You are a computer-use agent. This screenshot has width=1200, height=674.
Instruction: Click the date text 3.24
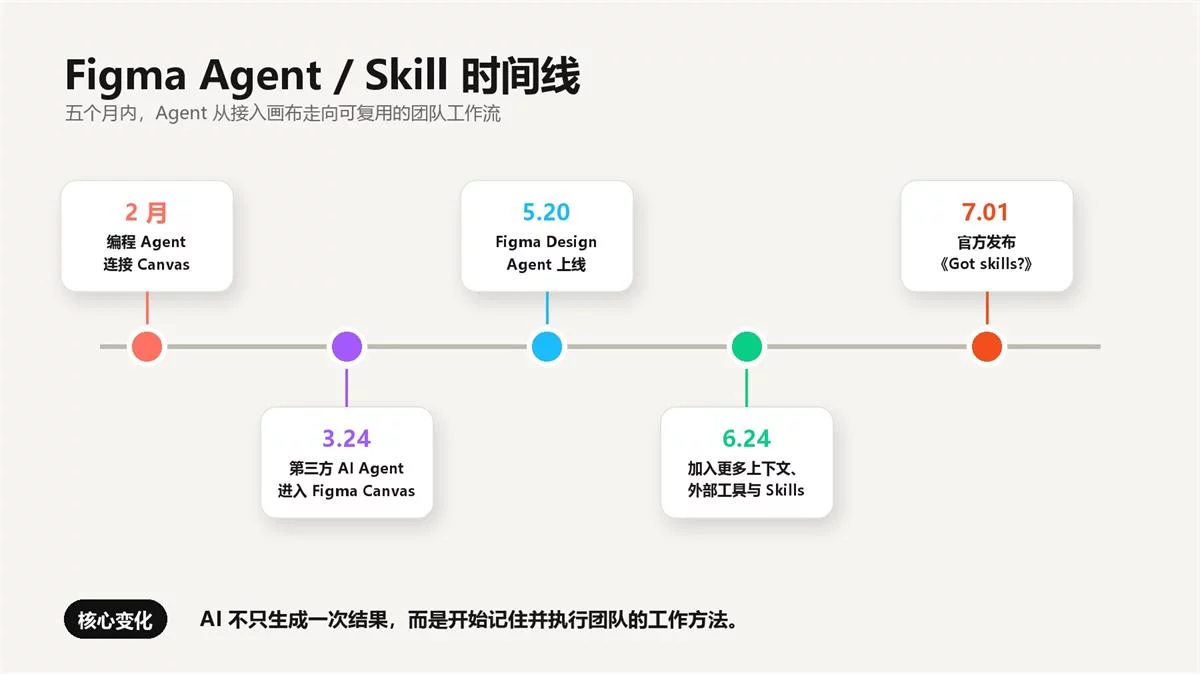[x=347, y=438]
